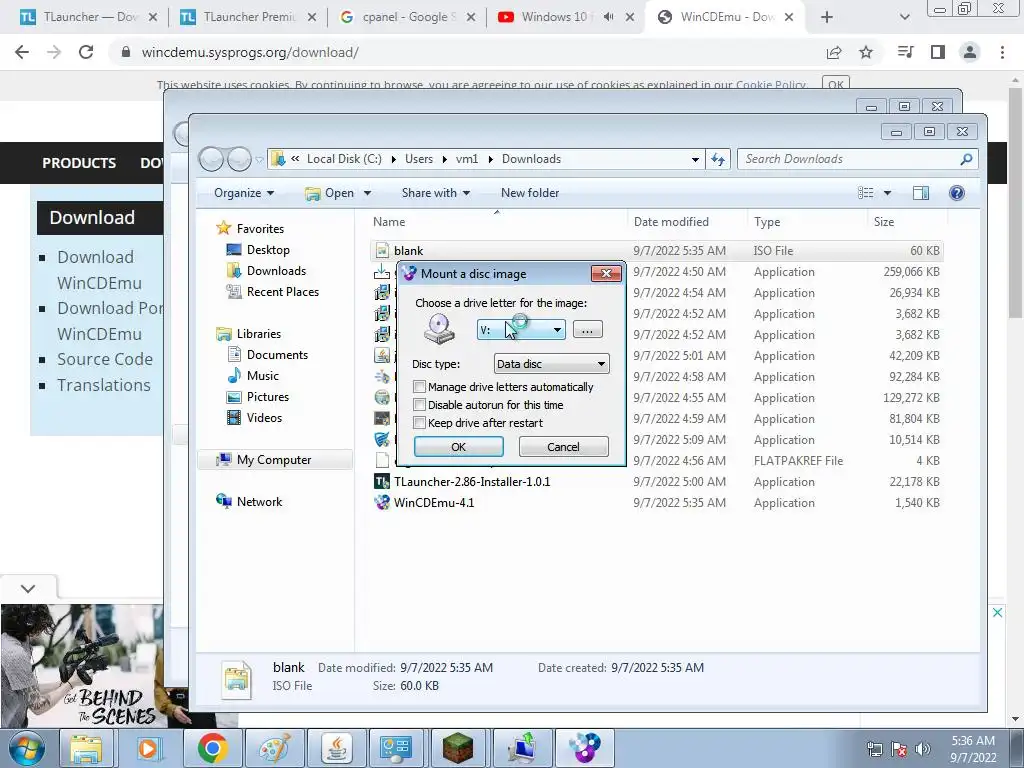Select Network in the navigation pane
The width and height of the screenshot is (1024, 768).
coord(259,502)
